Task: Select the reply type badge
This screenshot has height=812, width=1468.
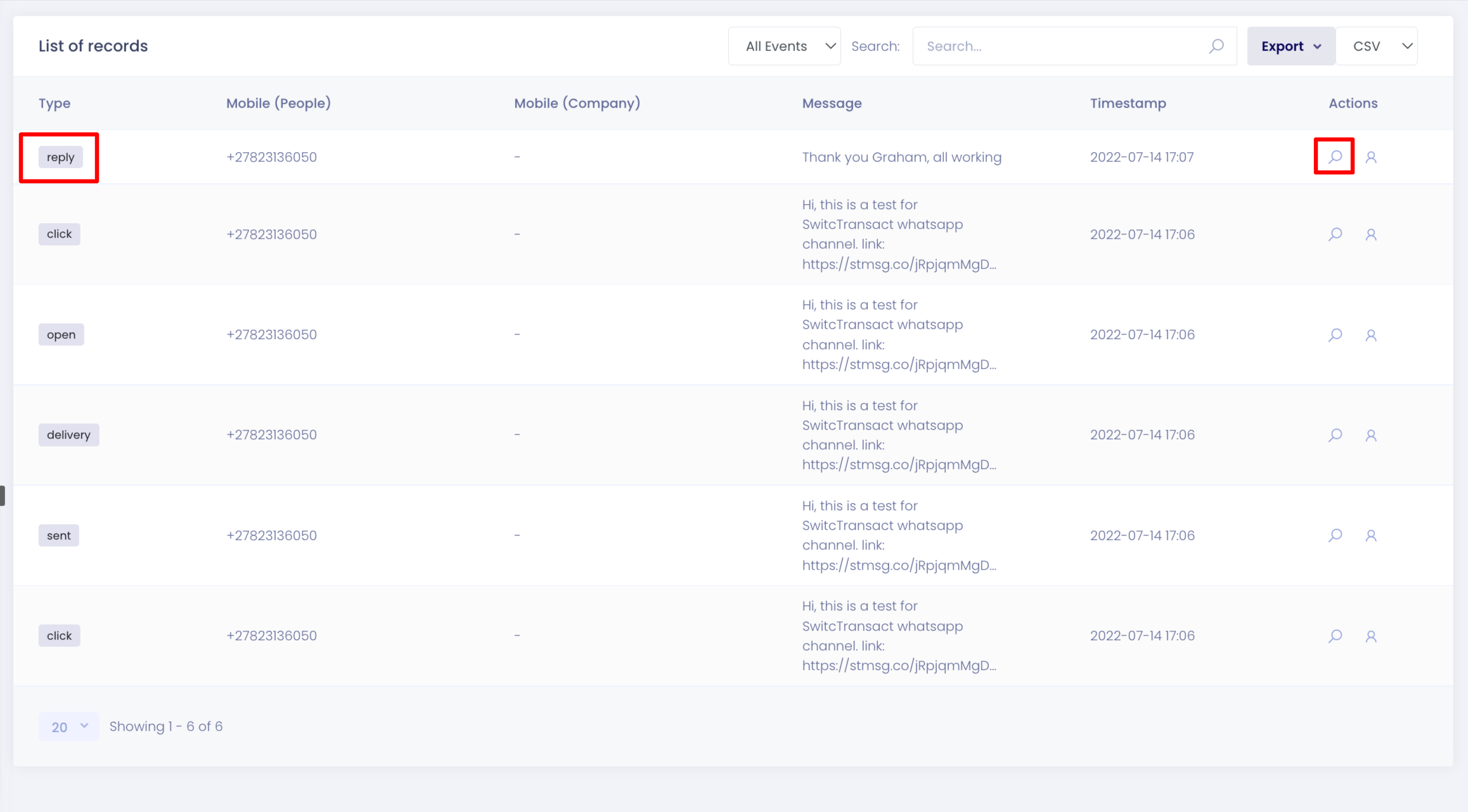Action: (60, 157)
